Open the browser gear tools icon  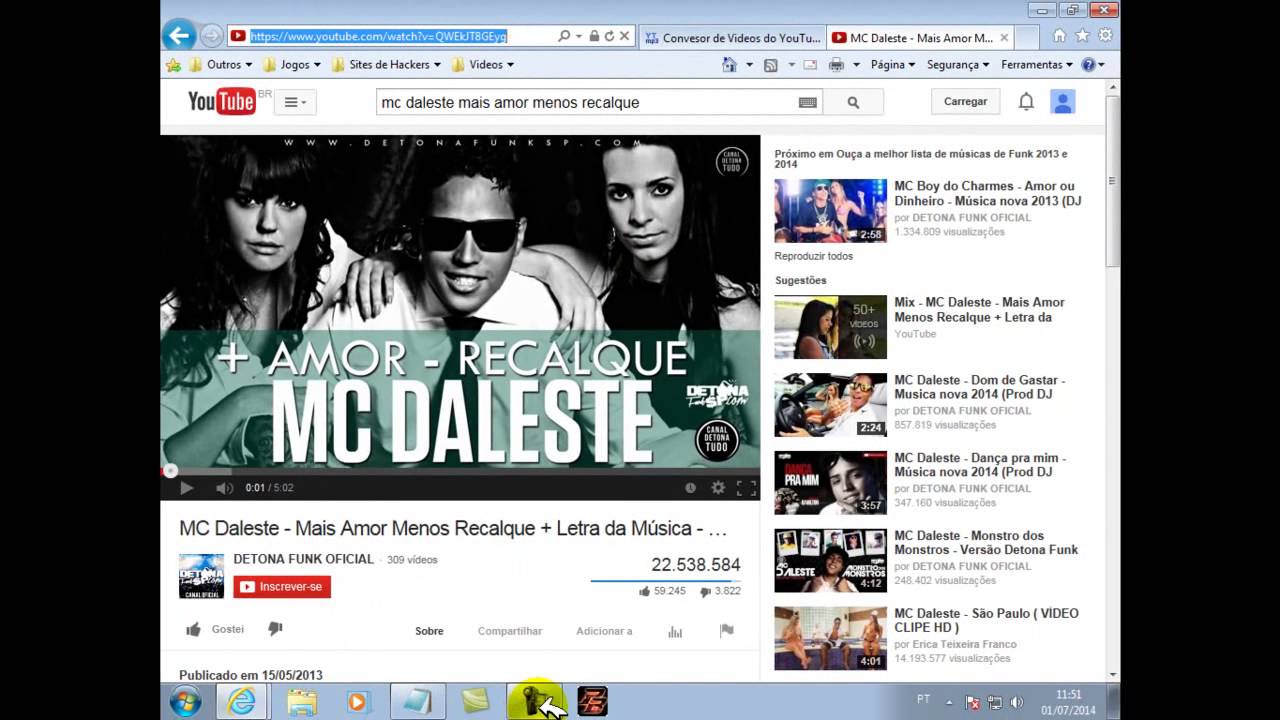(1105, 36)
